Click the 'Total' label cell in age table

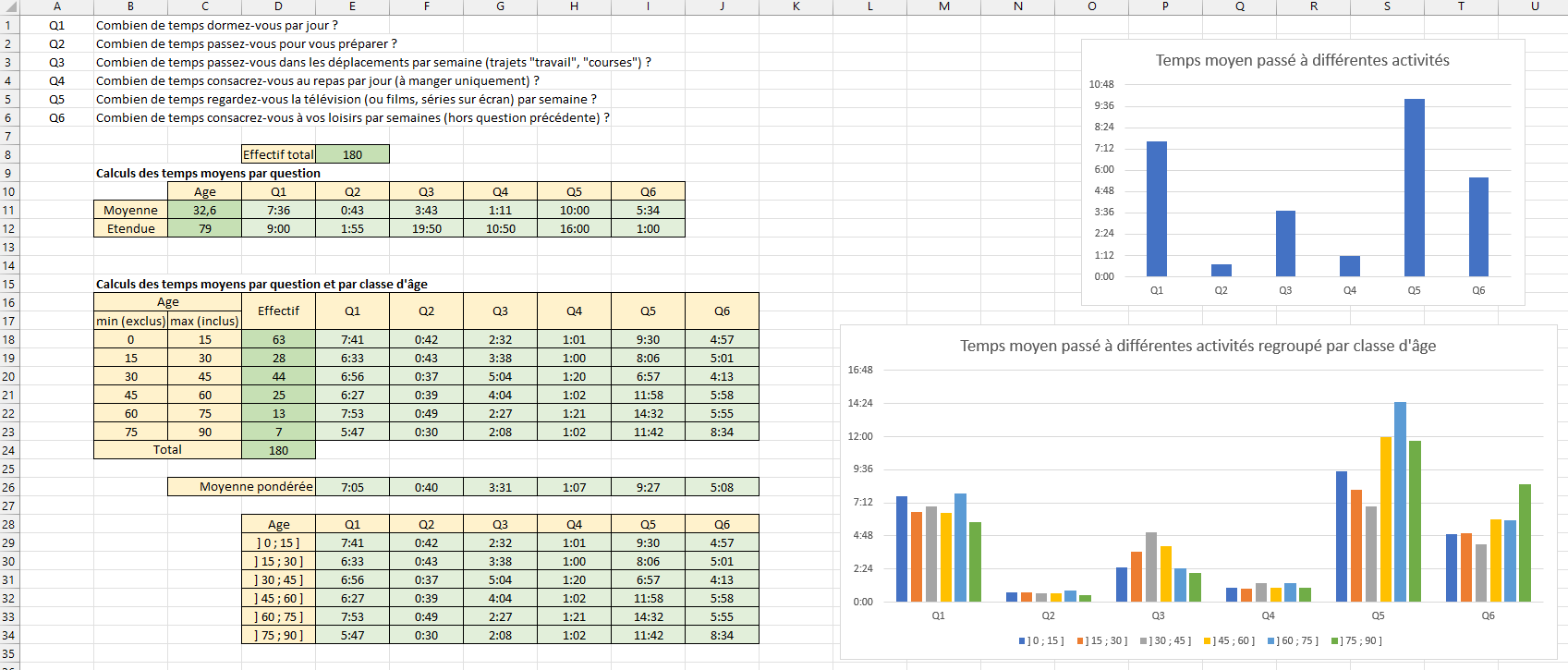167,450
